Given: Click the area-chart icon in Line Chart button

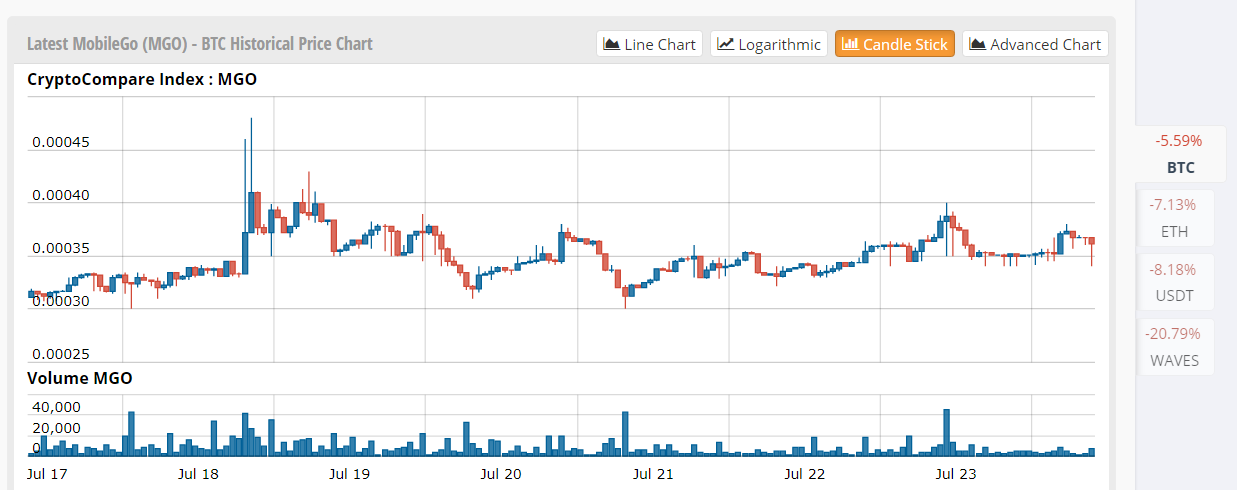Looking at the screenshot, I should [x=611, y=44].
